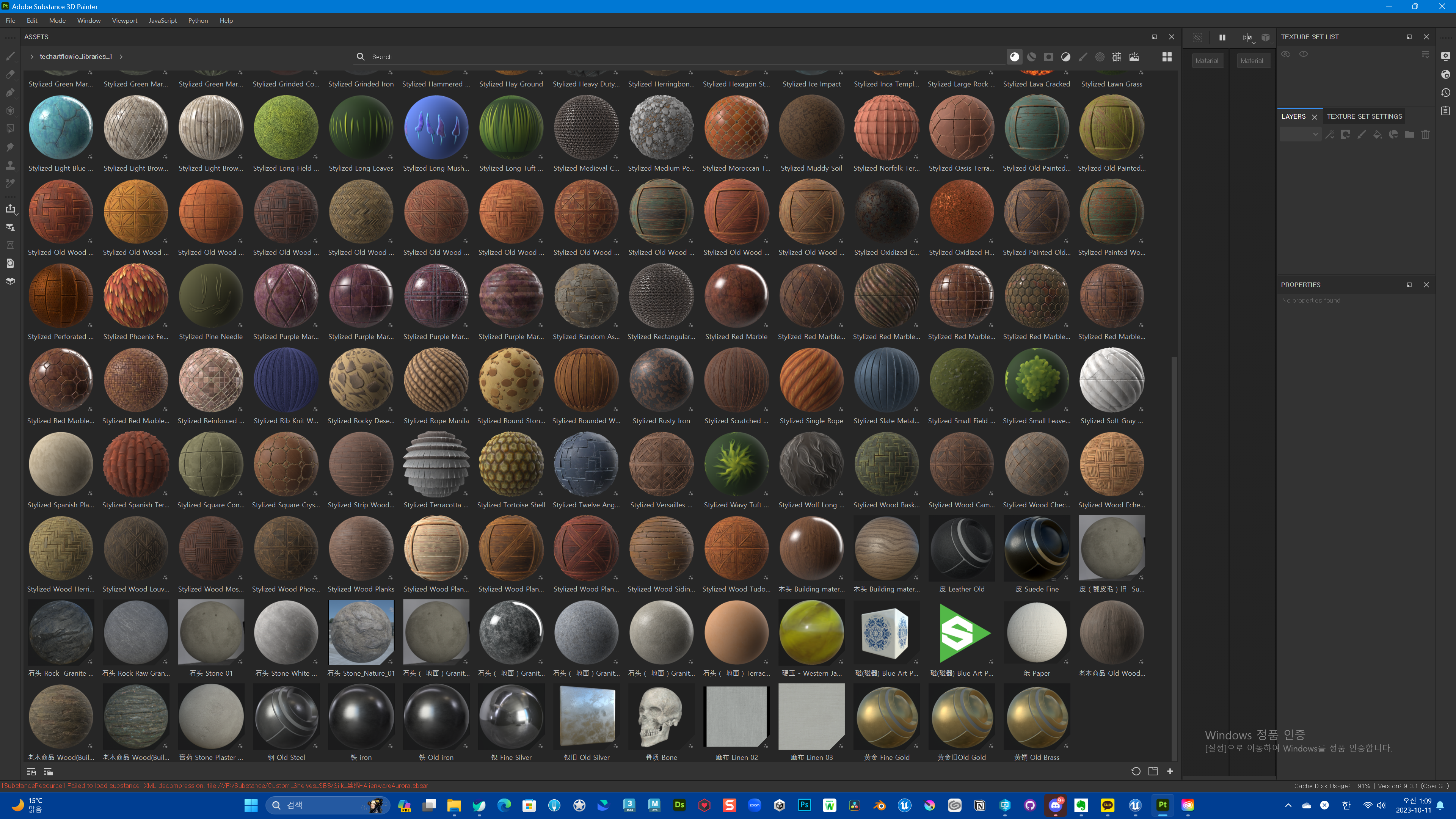This screenshot has width=1456, height=819.
Task: Toggle solo visibility eye in Texture Set List
Action: [1304, 54]
